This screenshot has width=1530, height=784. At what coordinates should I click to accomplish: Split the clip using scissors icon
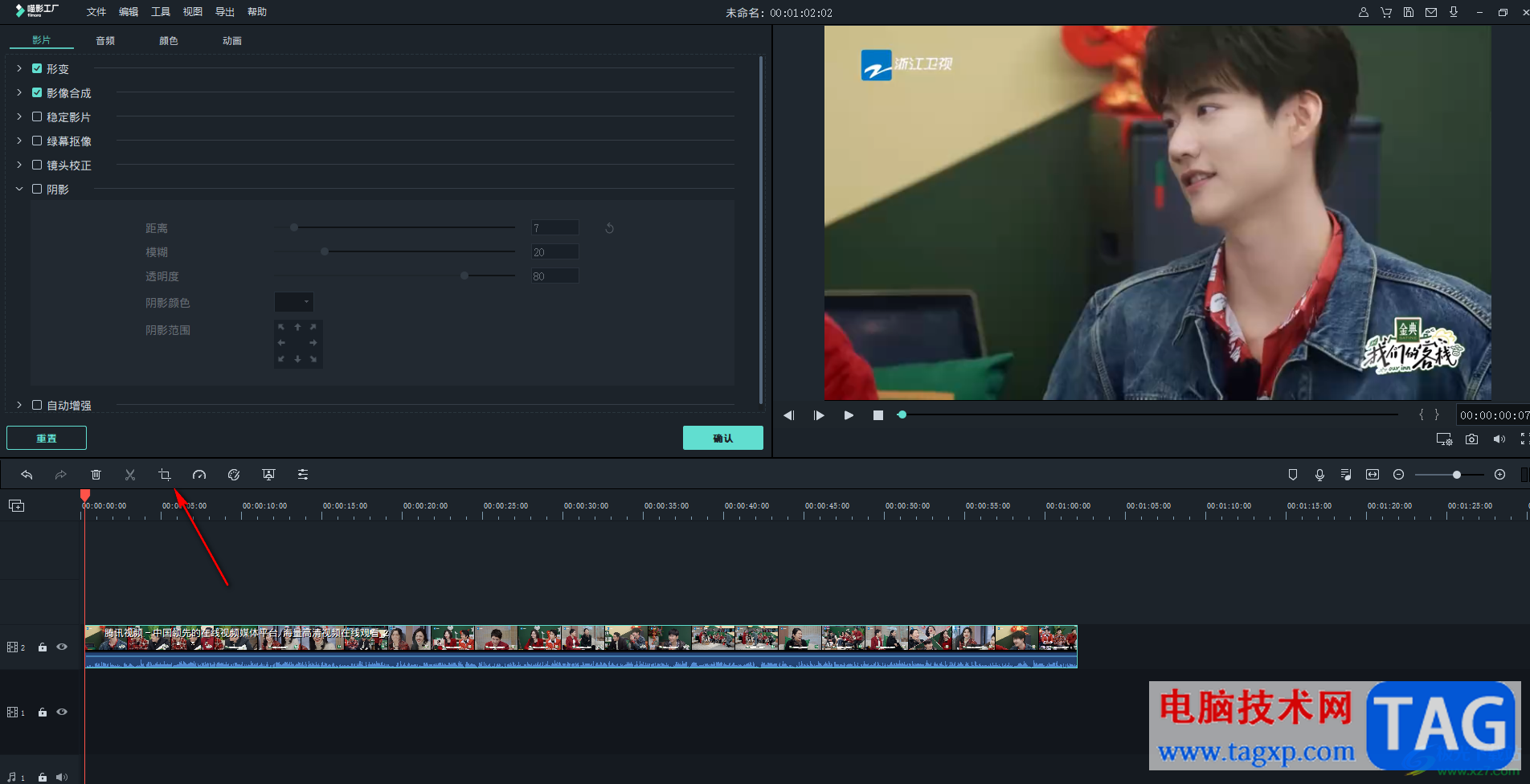130,475
